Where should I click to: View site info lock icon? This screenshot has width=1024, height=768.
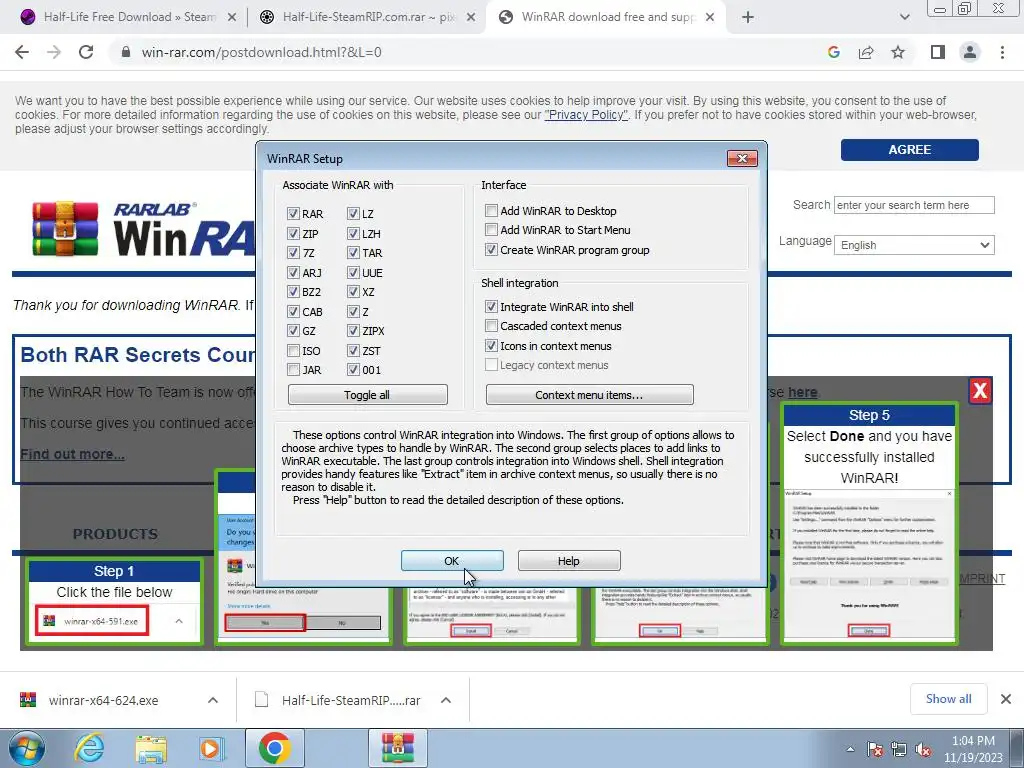126,52
